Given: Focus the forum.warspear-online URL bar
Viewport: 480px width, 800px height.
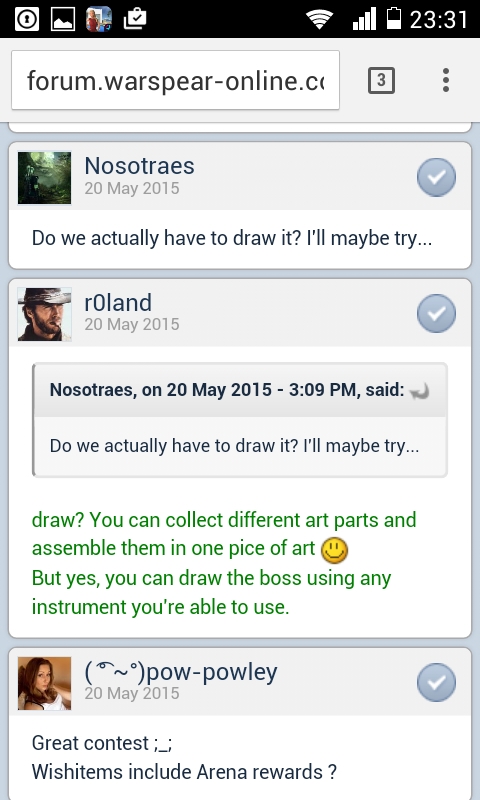Looking at the screenshot, I should tap(175, 80).
